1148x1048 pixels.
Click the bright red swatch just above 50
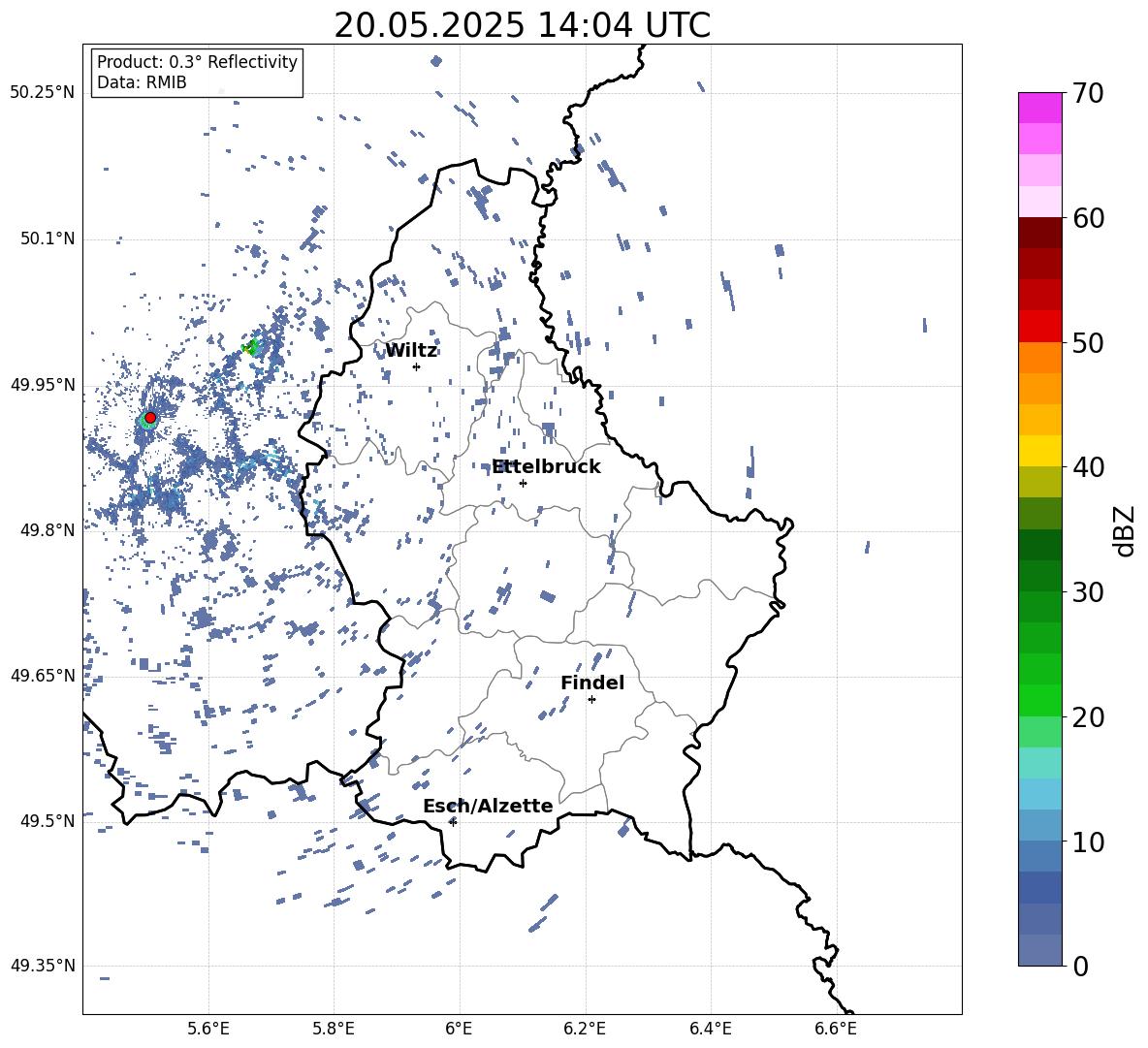1040,327
